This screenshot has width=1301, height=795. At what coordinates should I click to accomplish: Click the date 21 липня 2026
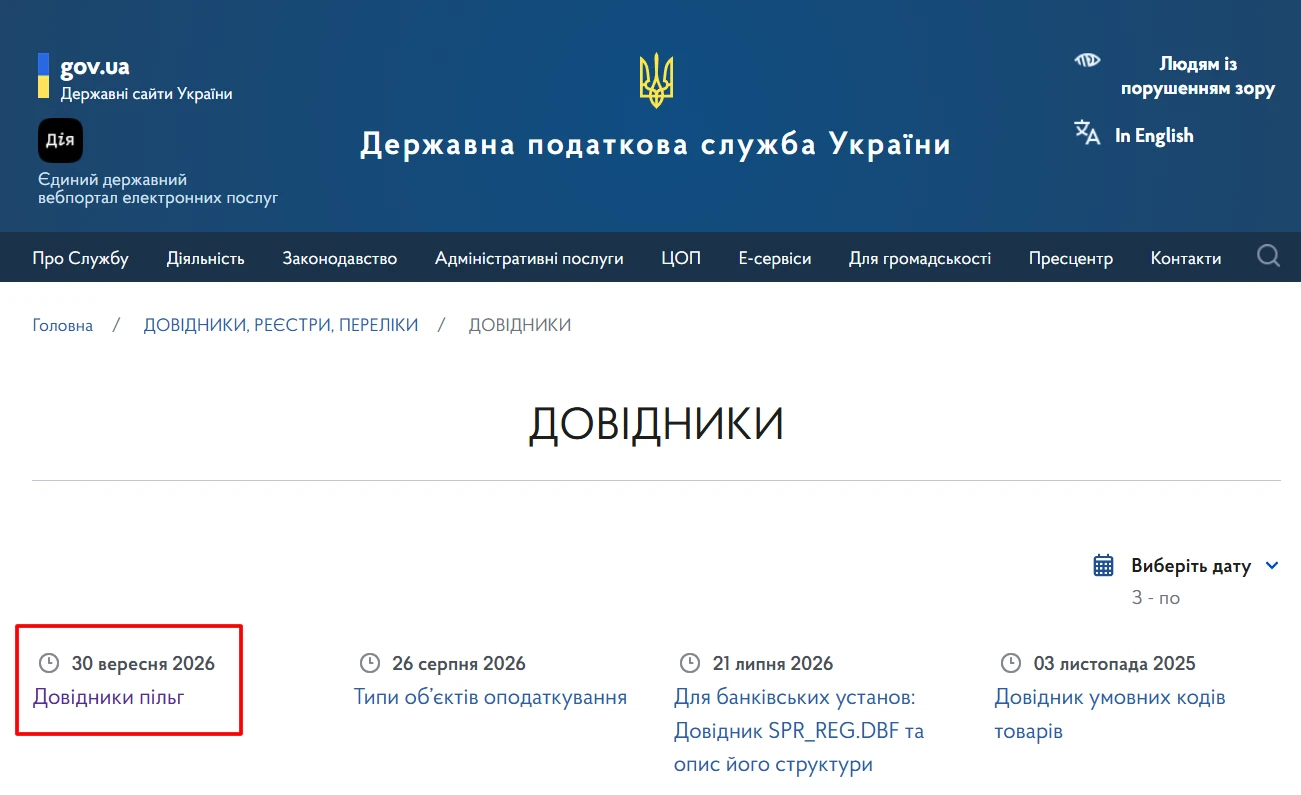(x=773, y=663)
